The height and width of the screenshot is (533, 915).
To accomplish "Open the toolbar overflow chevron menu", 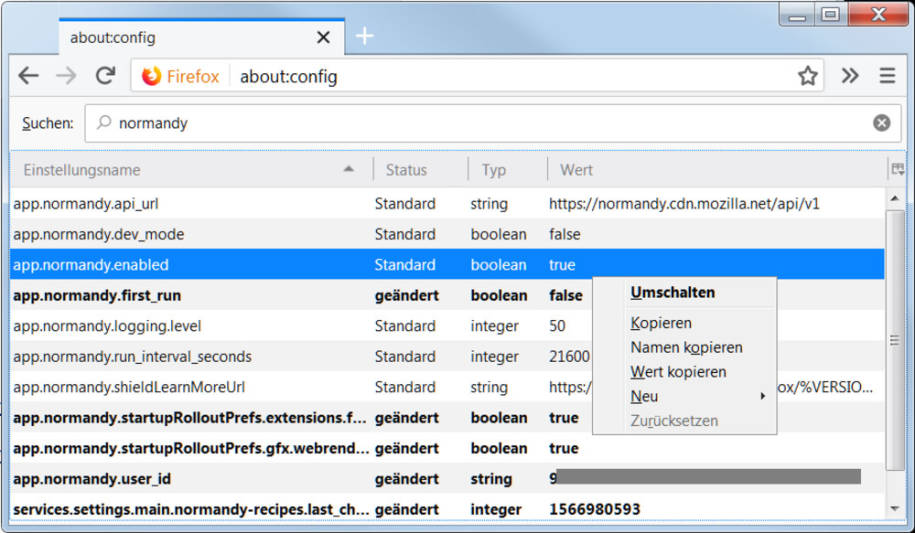I will click(850, 76).
